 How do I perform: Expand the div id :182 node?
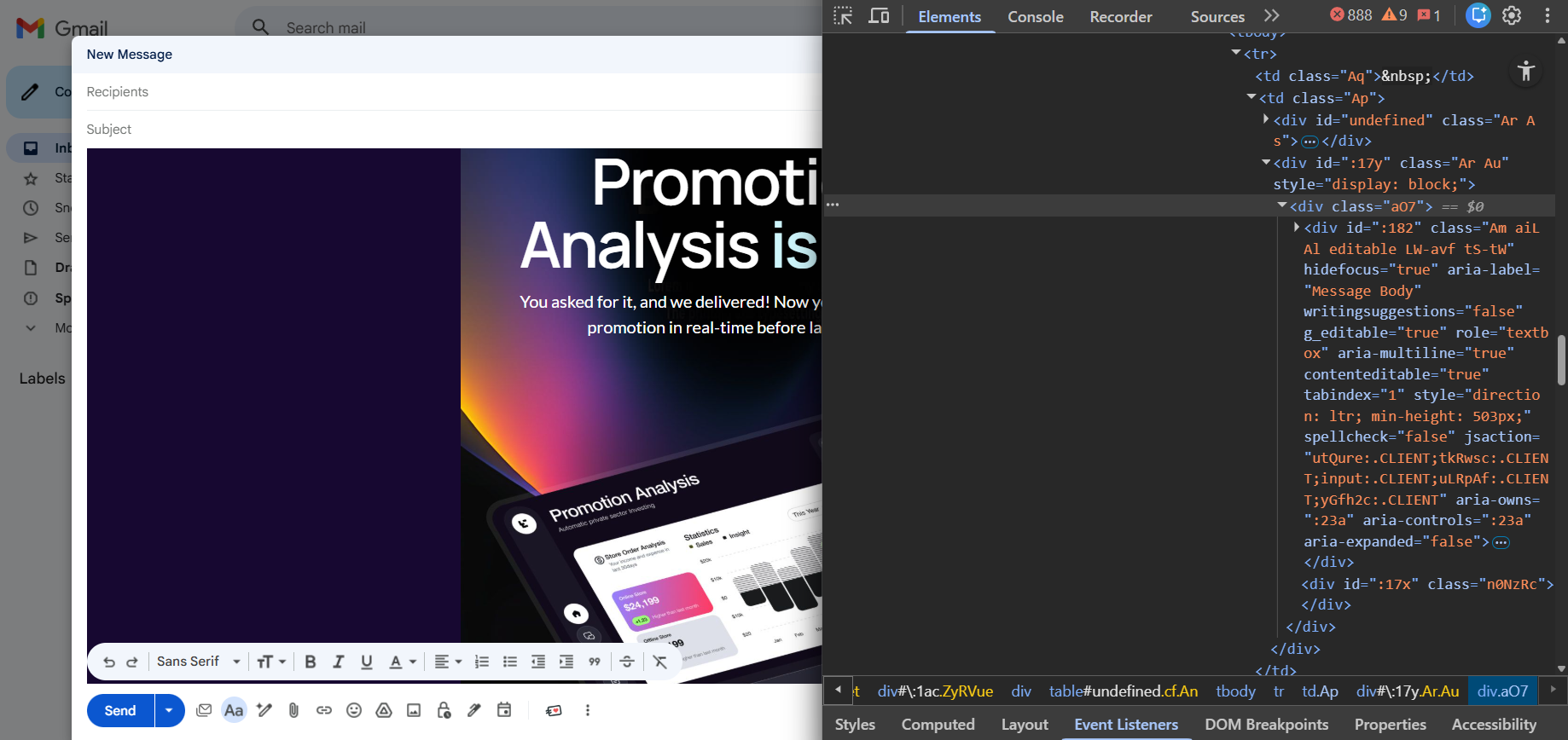[1297, 228]
